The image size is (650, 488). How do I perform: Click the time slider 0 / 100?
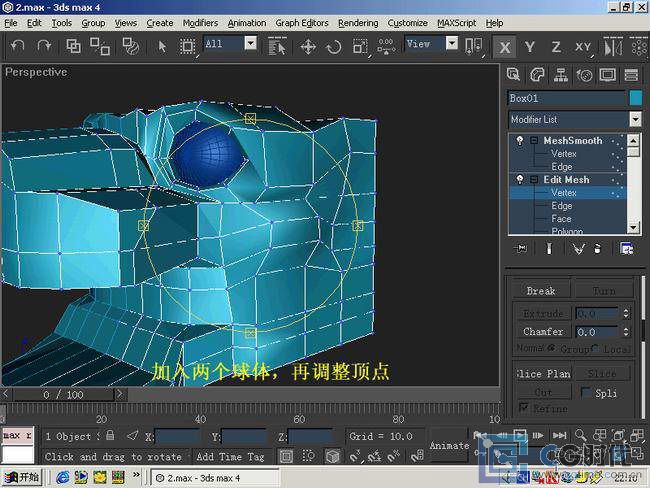click(63, 394)
